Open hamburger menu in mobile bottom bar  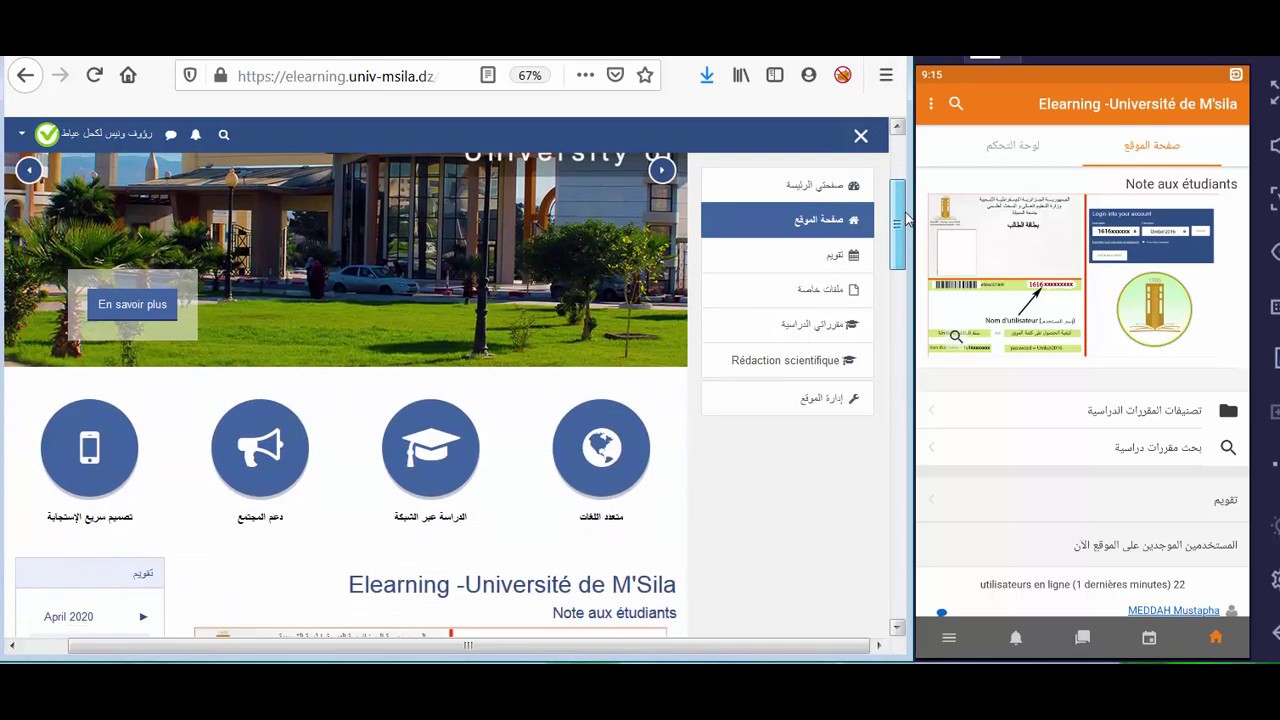(x=949, y=638)
